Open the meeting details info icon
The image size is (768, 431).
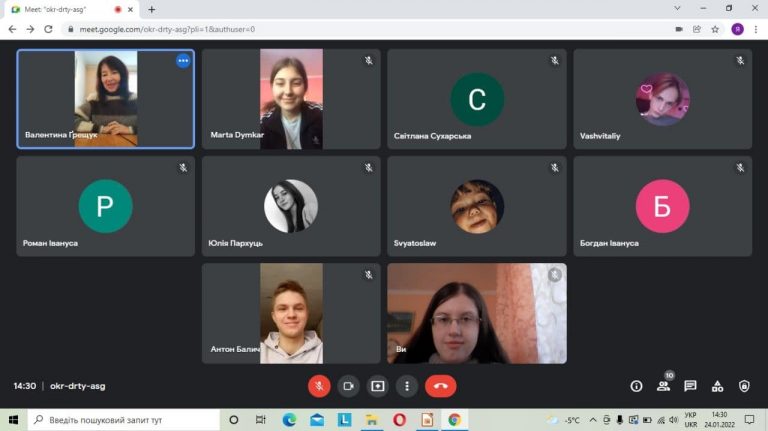tap(636, 386)
